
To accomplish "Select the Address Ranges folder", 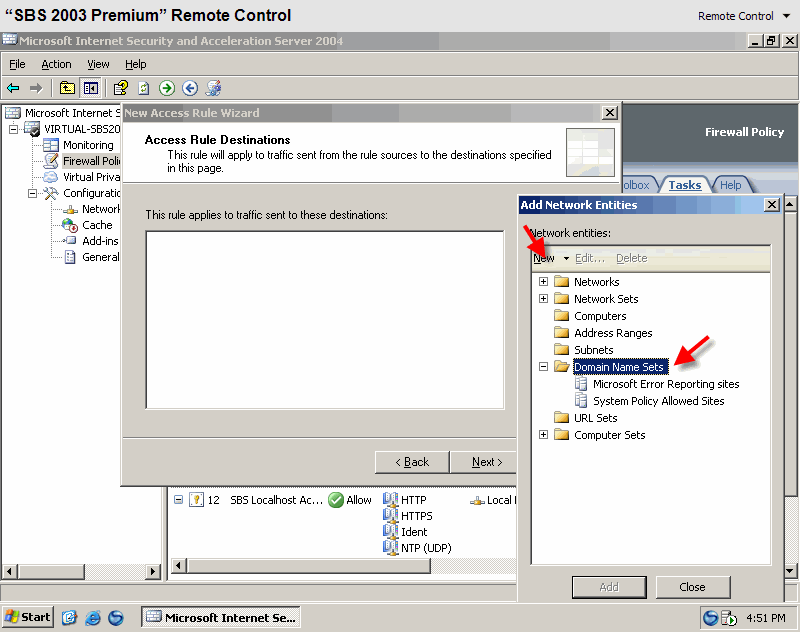I will pyautogui.click(x=613, y=333).
